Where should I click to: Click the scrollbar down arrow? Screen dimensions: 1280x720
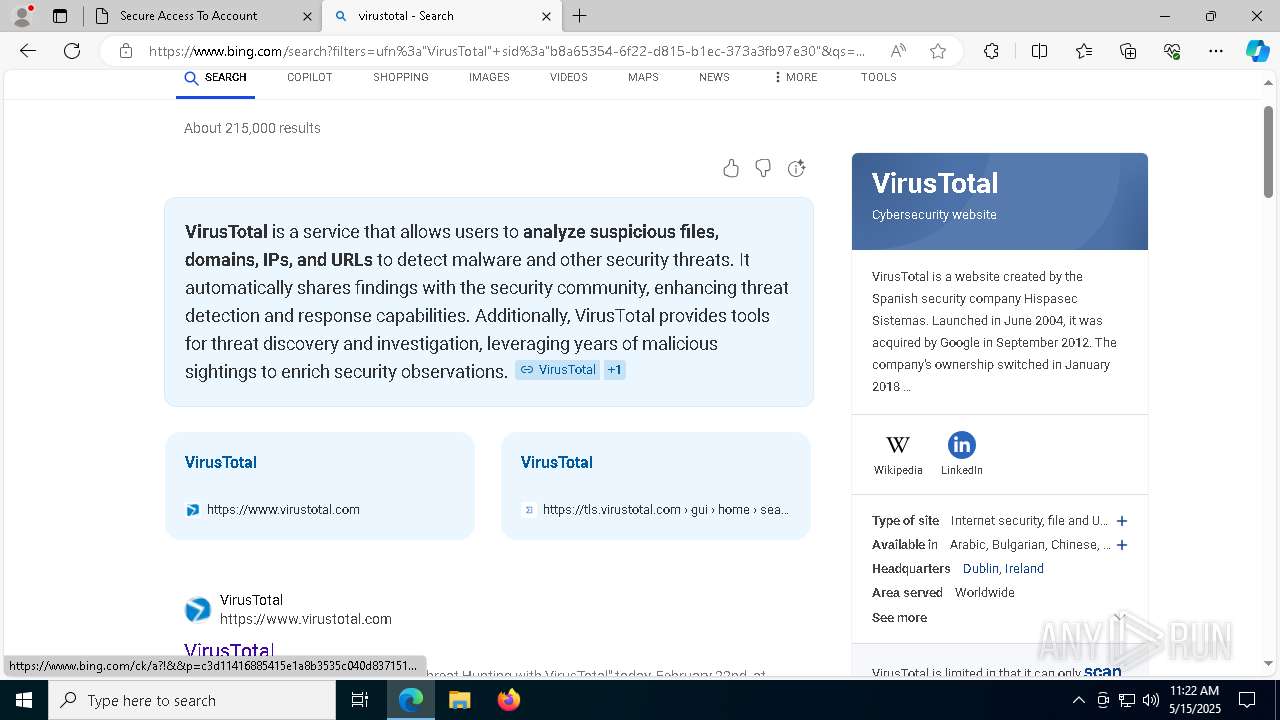point(1269,663)
